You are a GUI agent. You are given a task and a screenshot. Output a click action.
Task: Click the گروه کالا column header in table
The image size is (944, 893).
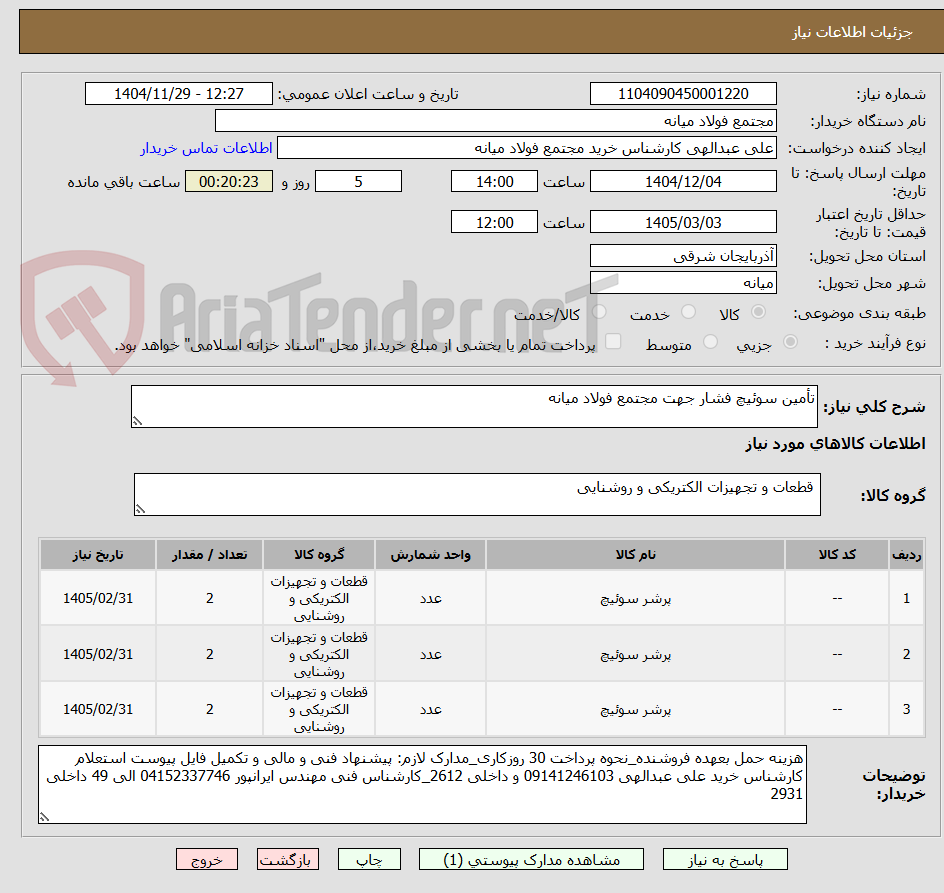(x=319, y=555)
